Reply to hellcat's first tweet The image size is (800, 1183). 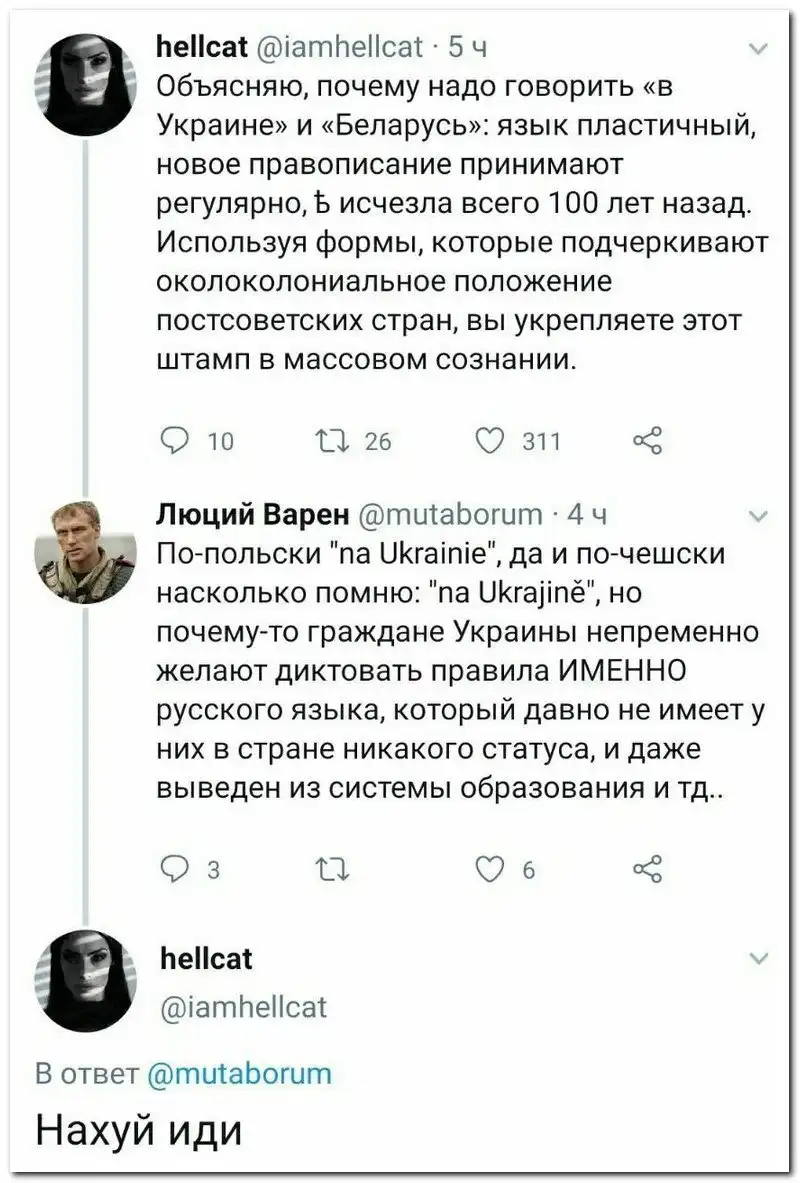click(177, 441)
